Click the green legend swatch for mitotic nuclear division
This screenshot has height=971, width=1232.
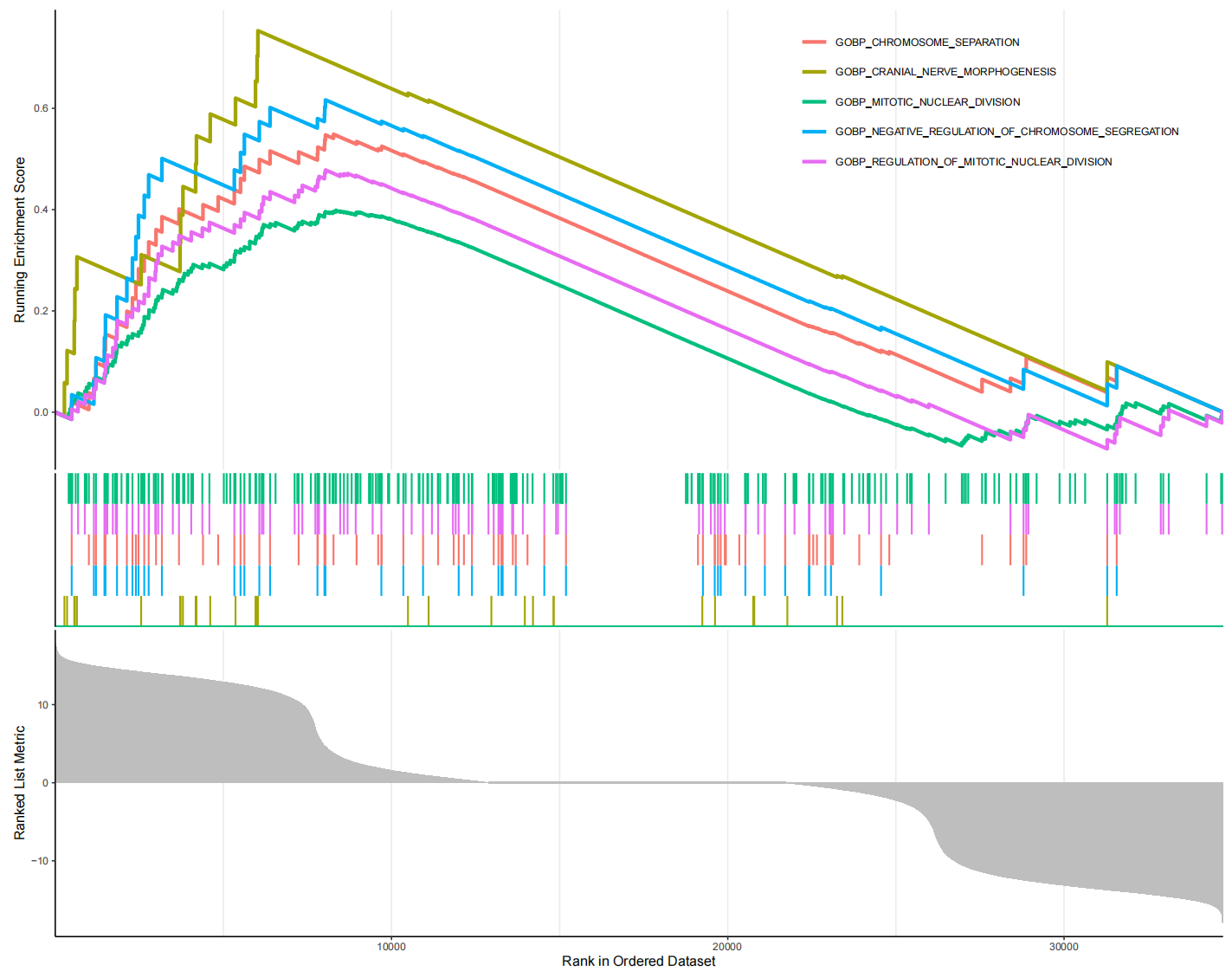(815, 102)
